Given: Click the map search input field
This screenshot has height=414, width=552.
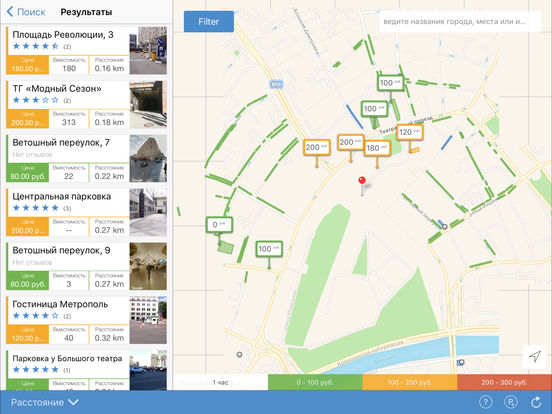Looking at the screenshot, I should (460, 21).
